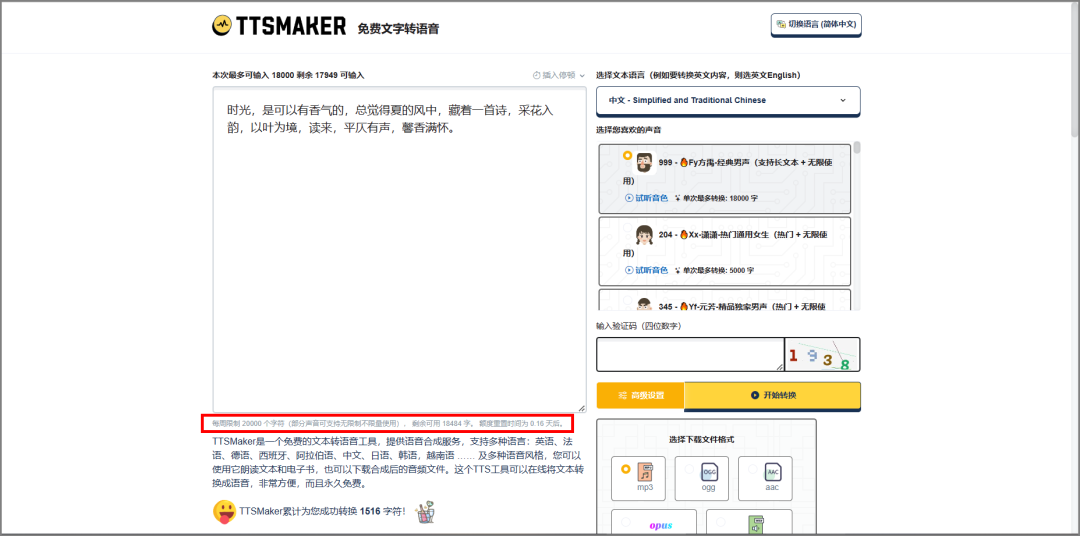The image size is (1080, 536).
Task: Click the TTSMaker description paragraph
Action: point(399,462)
